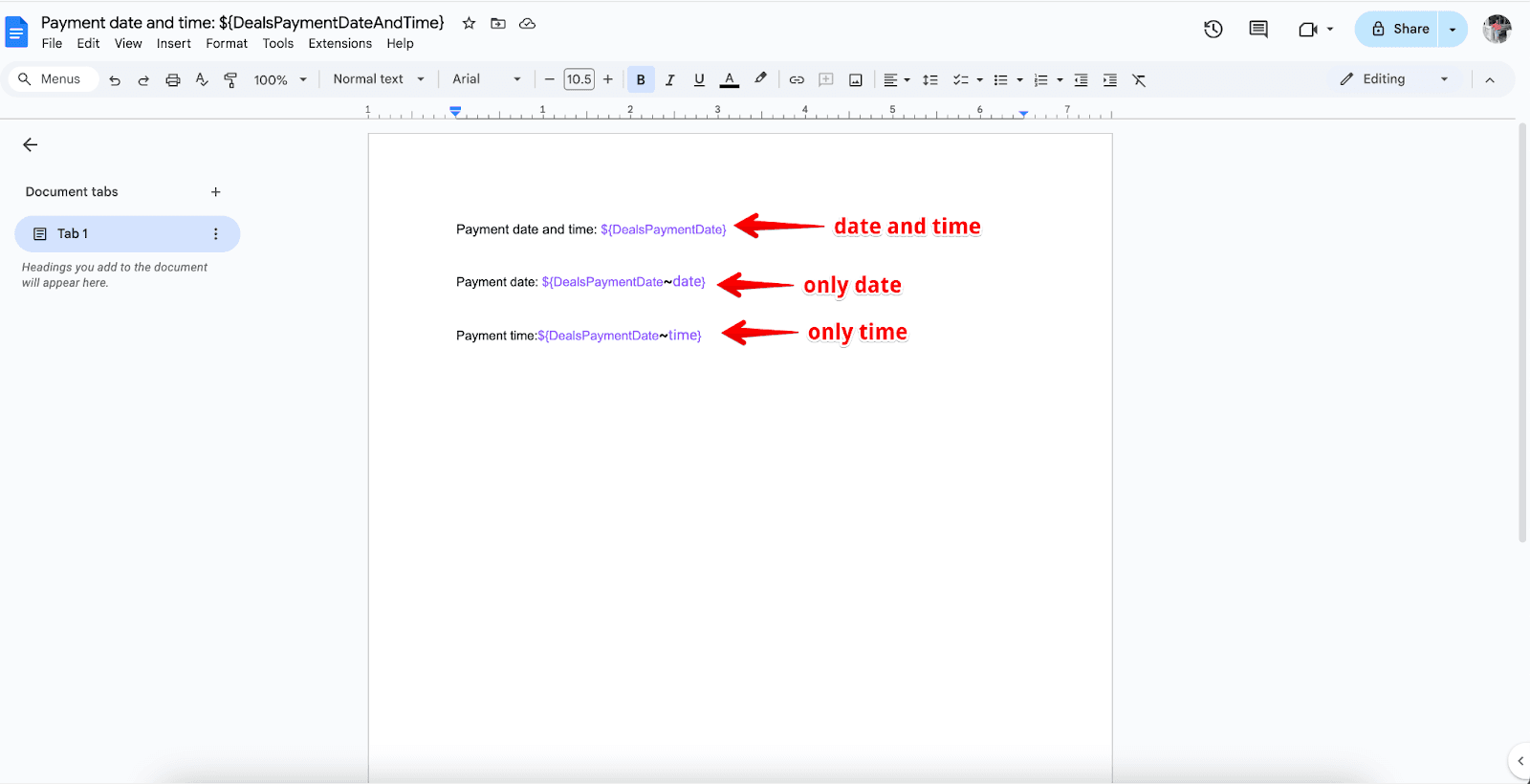Open the zoom 100% dropdown
Screen dimensions: 1530x784
click(280, 80)
